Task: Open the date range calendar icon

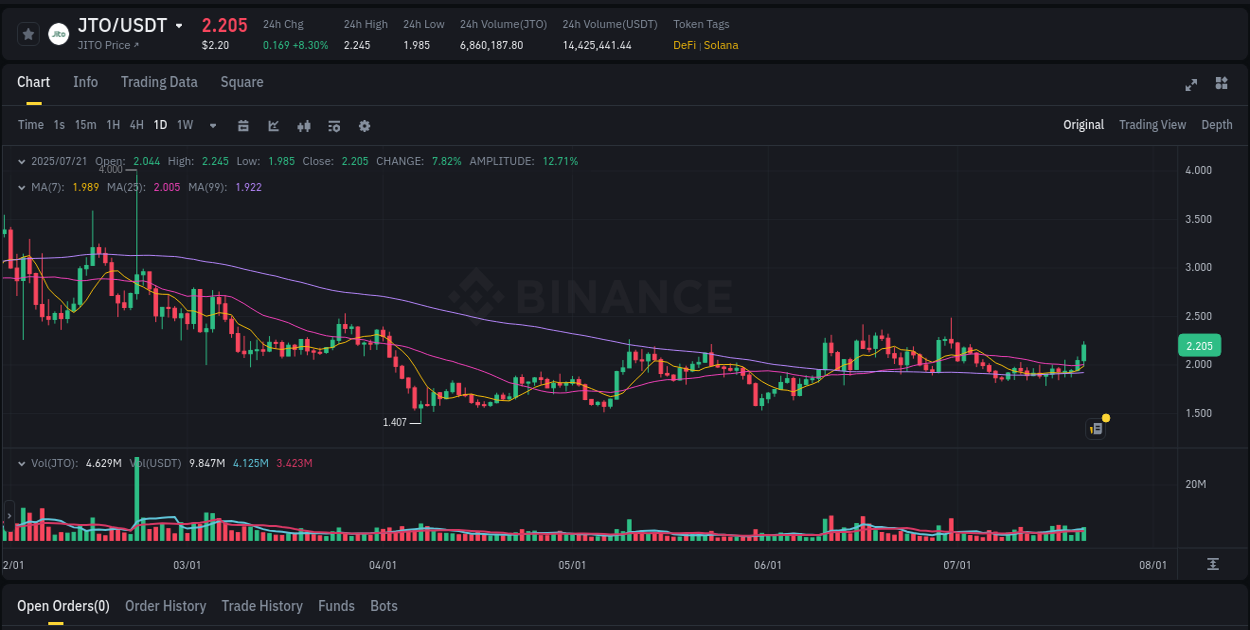Action: (x=243, y=126)
